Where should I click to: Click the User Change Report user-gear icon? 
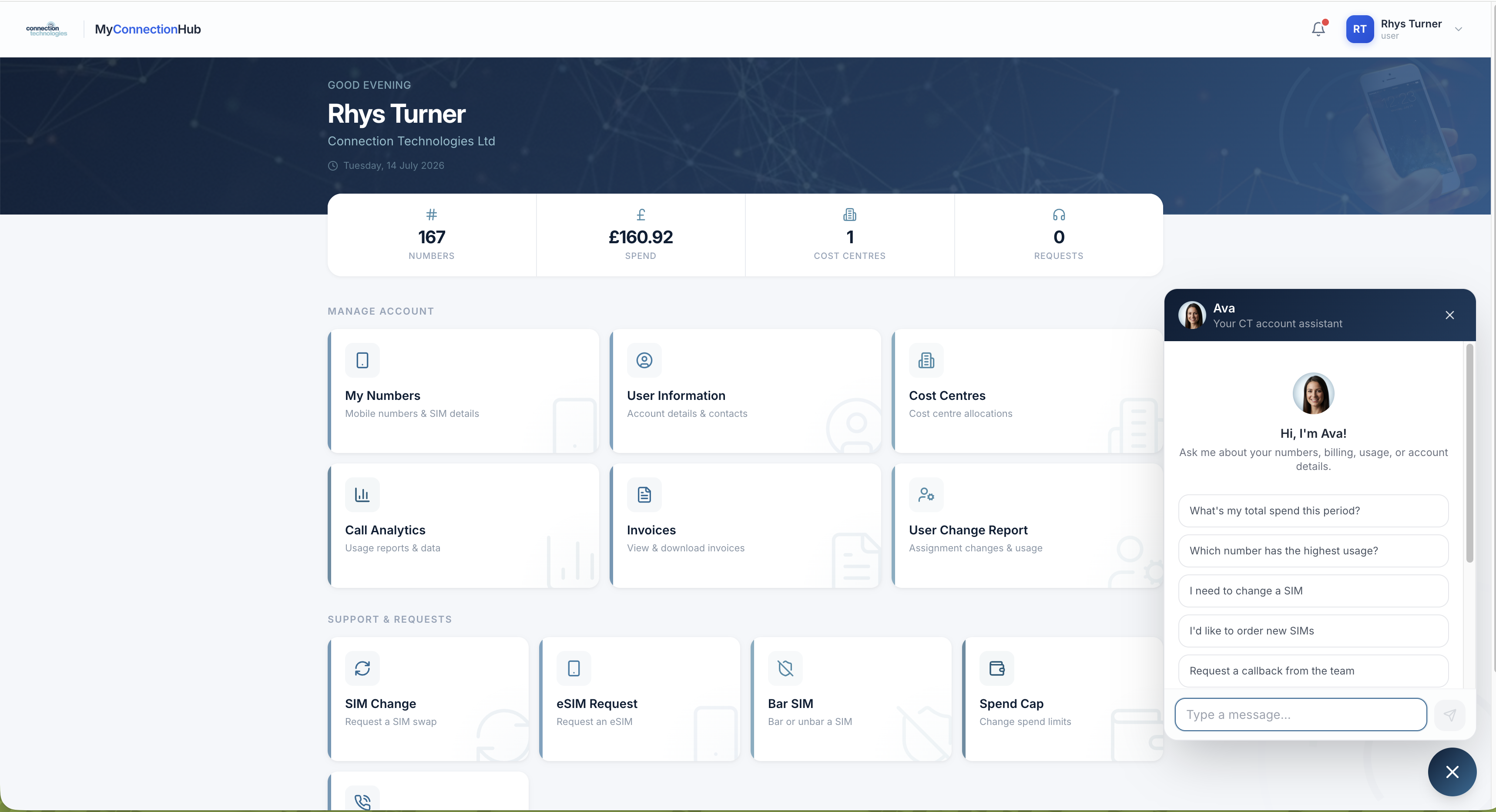pyautogui.click(x=926, y=494)
